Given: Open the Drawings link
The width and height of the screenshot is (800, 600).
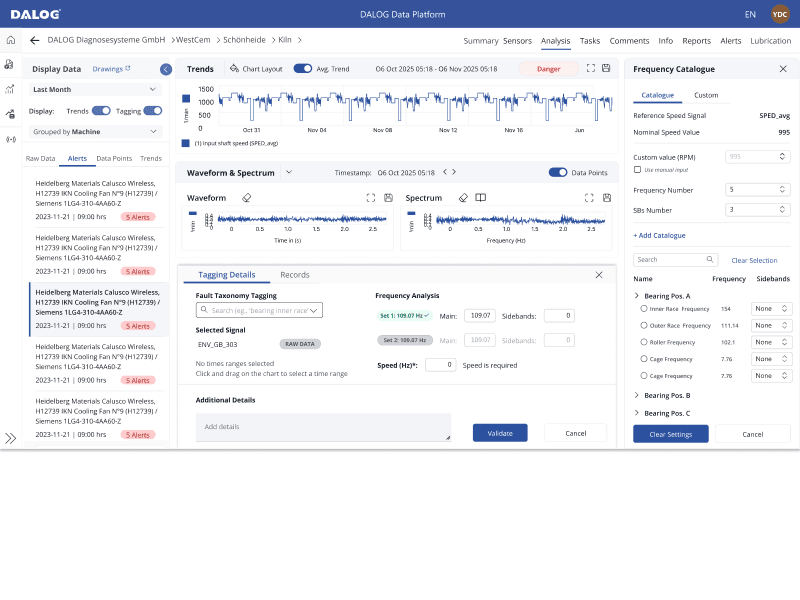Looking at the screenshot, I should [x=108, y=69].
